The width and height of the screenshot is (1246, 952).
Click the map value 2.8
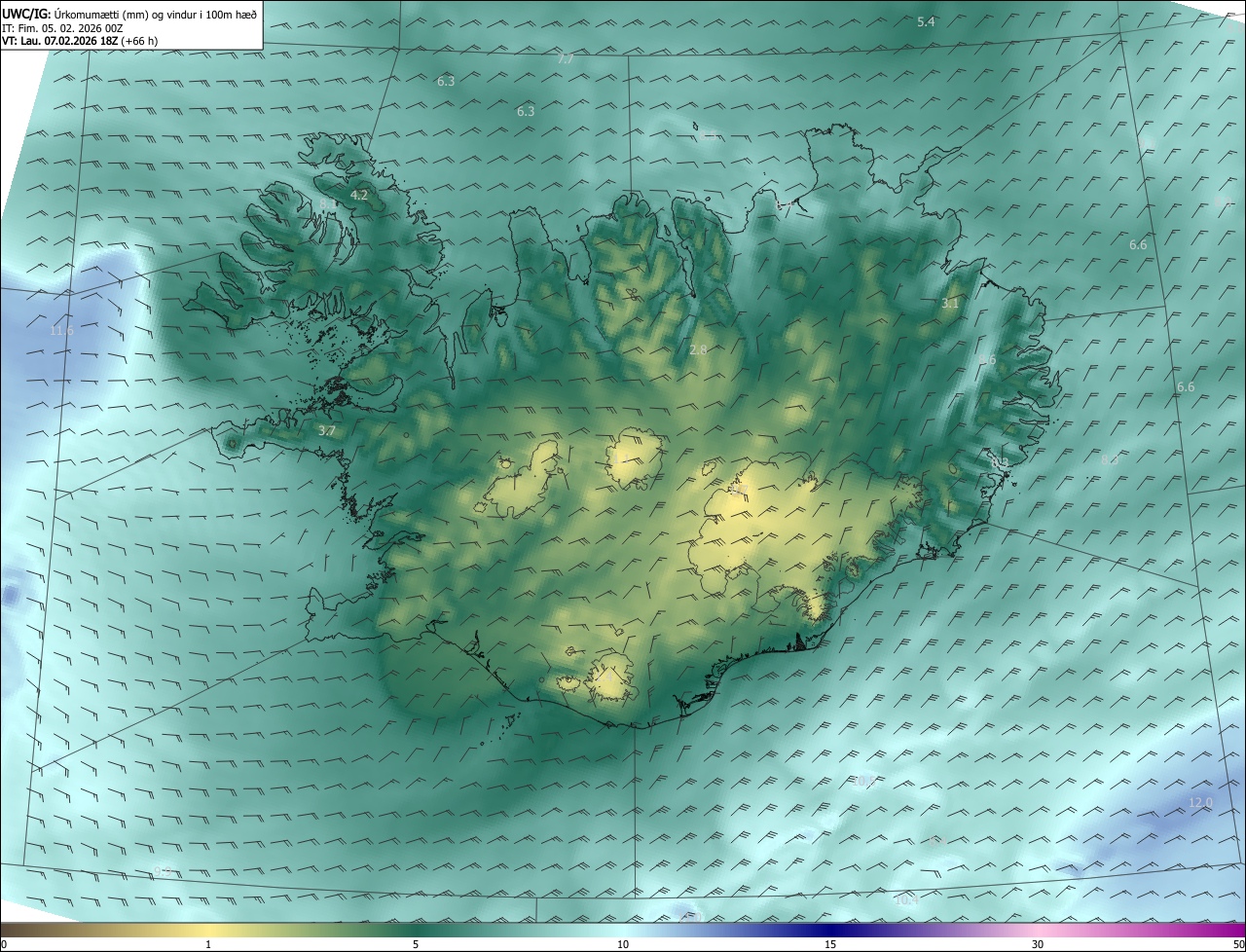click(698, 349)
